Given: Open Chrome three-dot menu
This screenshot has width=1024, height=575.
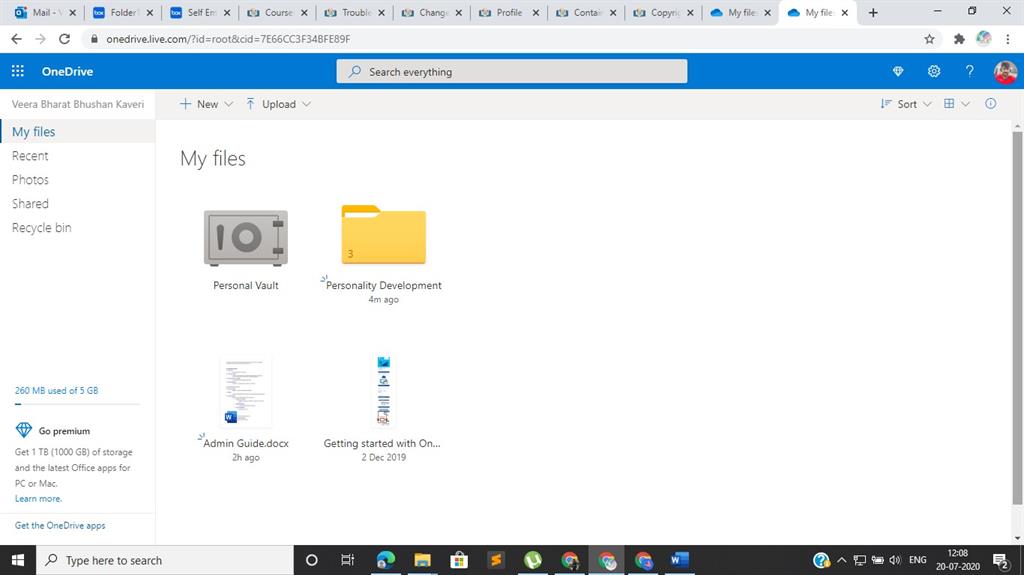Looking at the screenshot, I should click(x=1008, y=39).
